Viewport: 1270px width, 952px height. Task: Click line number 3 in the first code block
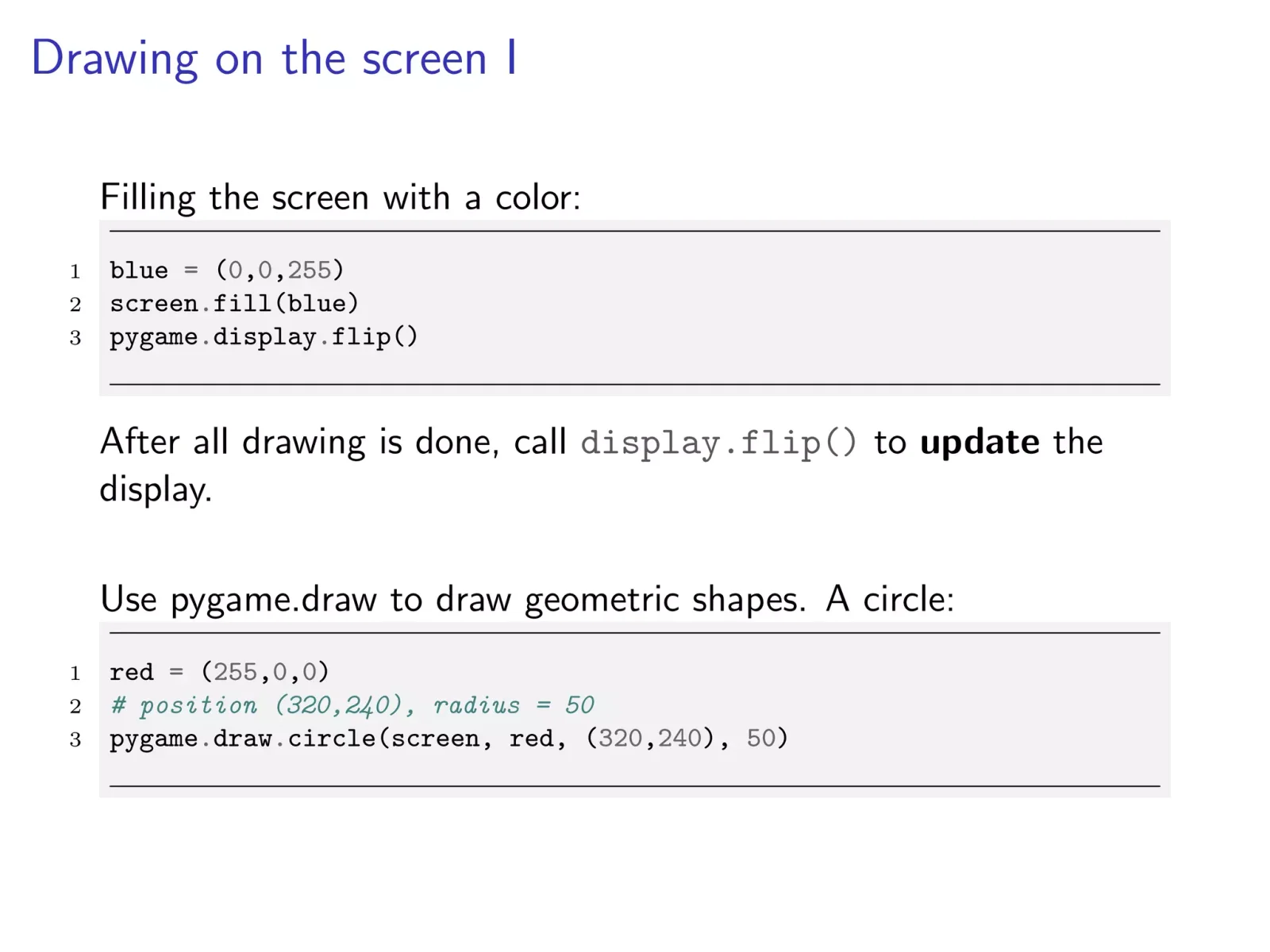pyautogui.click(x=75, y=338)
